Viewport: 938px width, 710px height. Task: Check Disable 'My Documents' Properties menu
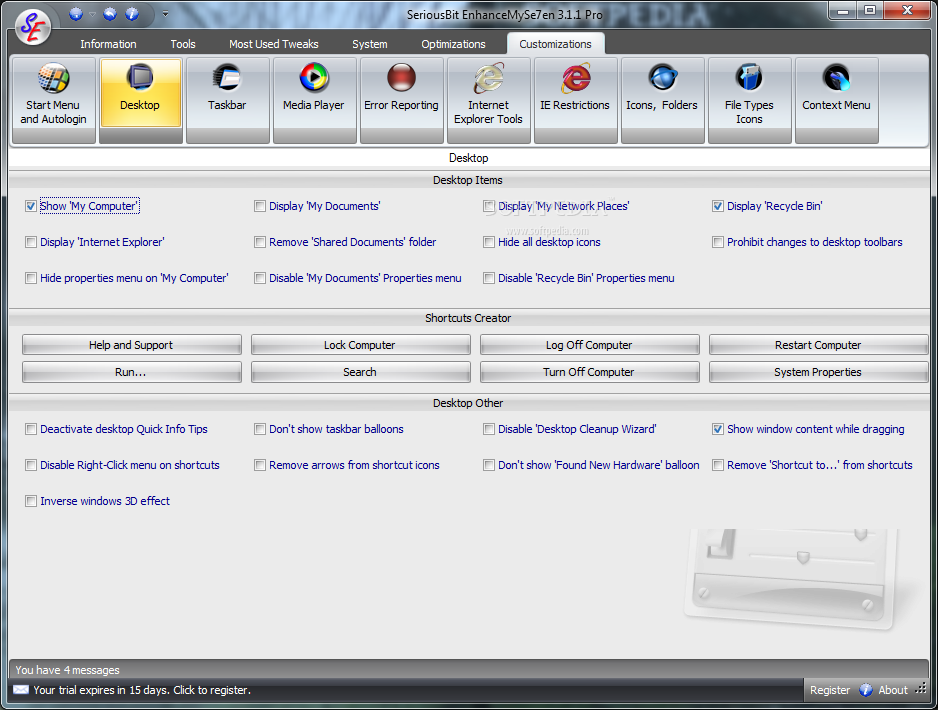pyautogui.click(x=260, y=278)
